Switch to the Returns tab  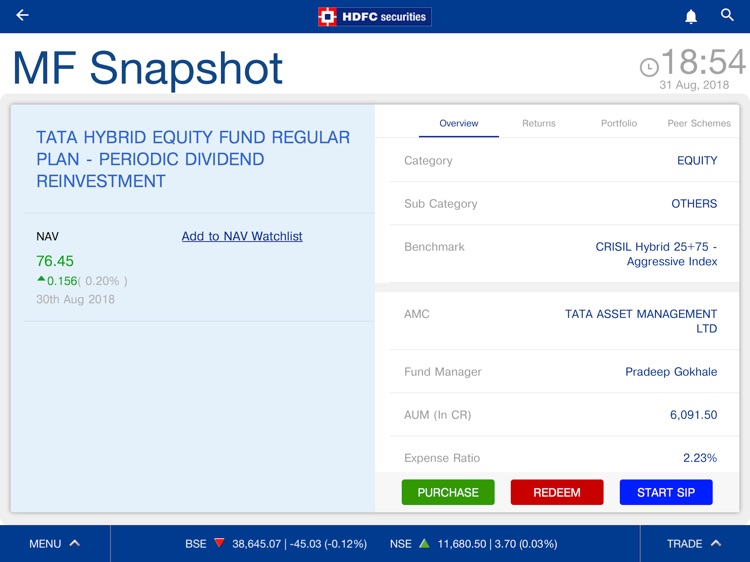point(539,123)
